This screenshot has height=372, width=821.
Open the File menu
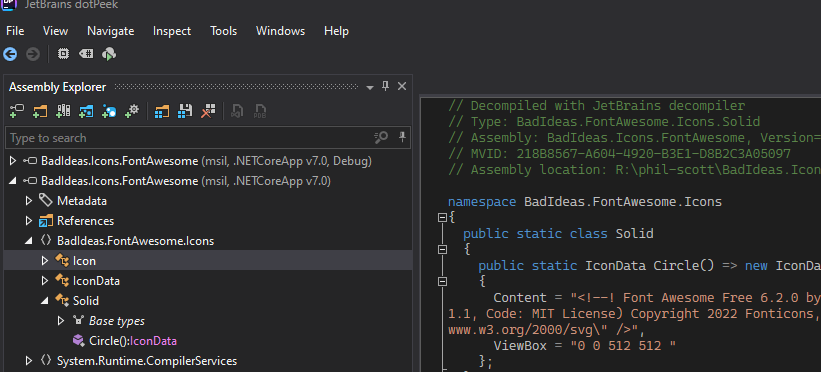click(x=15, y=31)
